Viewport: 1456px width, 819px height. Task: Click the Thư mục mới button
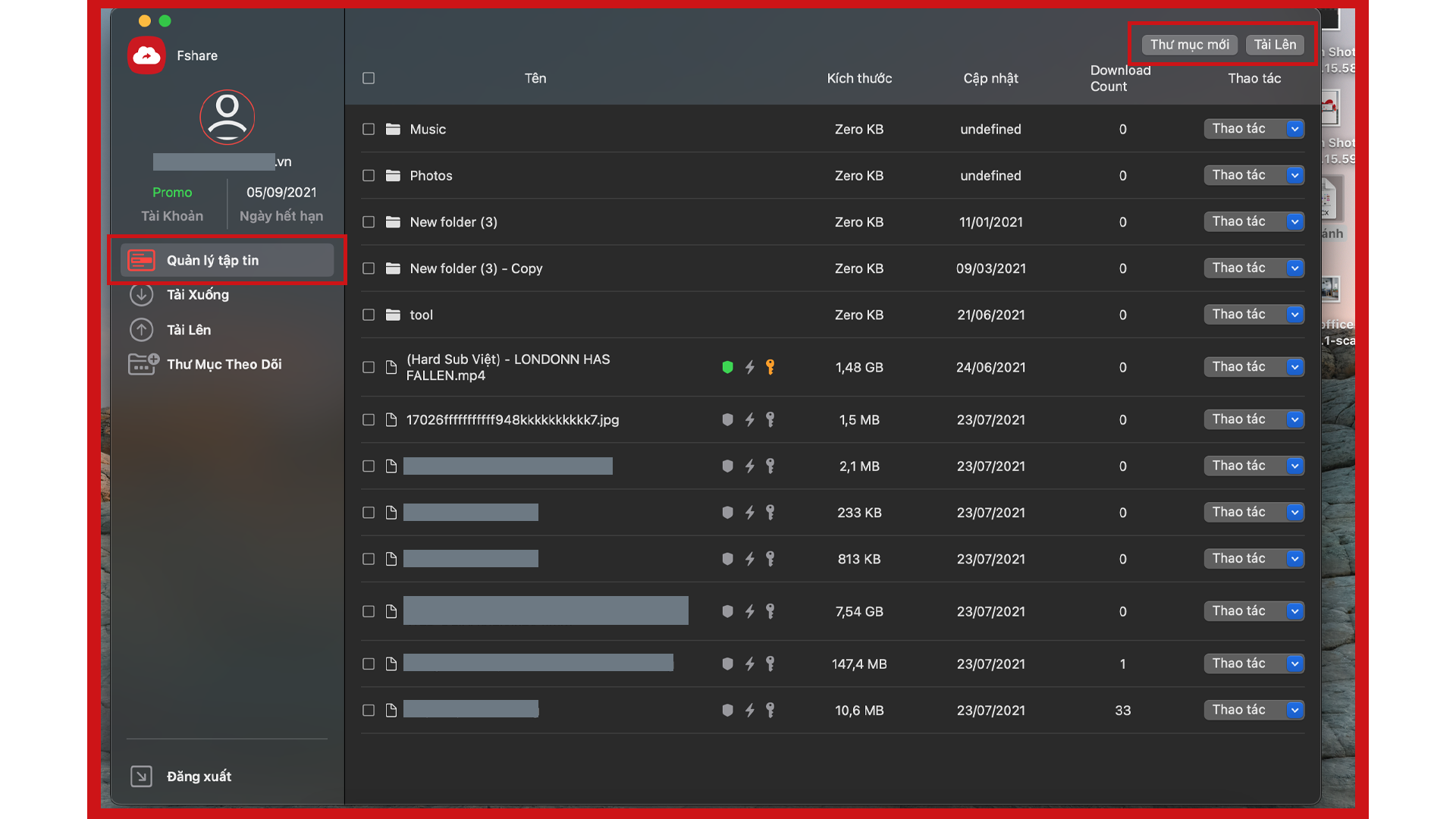point(1189,45)
